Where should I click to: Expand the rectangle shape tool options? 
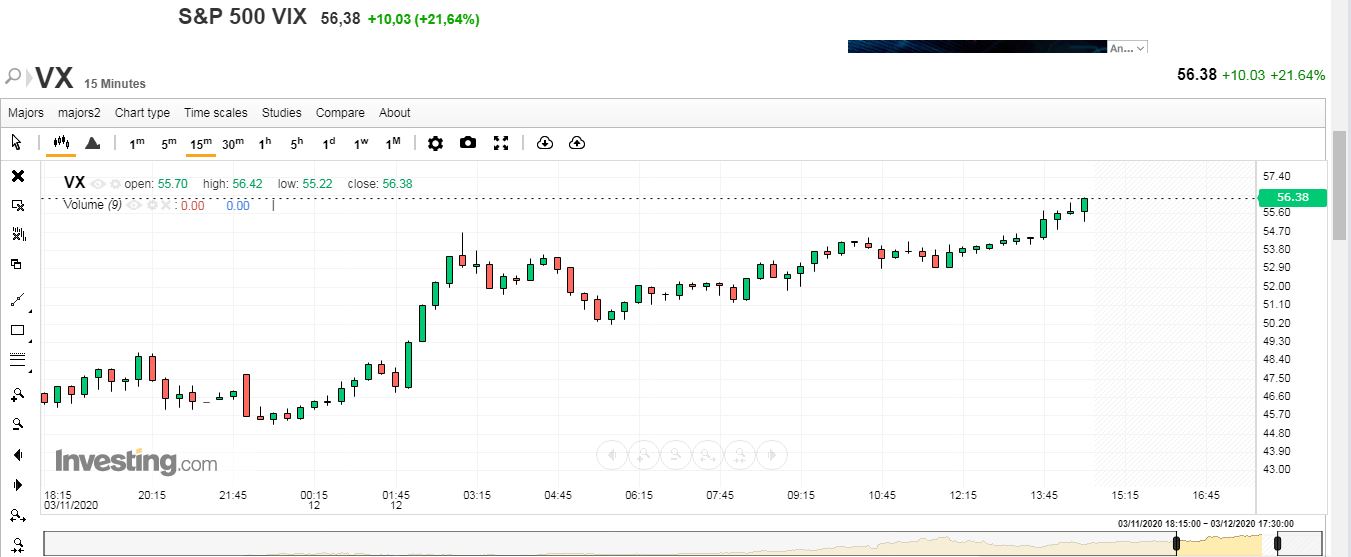pyautogui.click(x=29, y=341)
